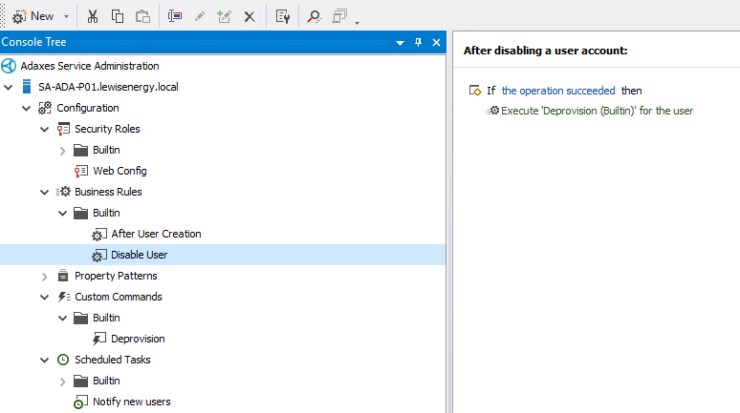Select the Configuration tree item
This screenshot has height=413, width=740.
point(88,108)
